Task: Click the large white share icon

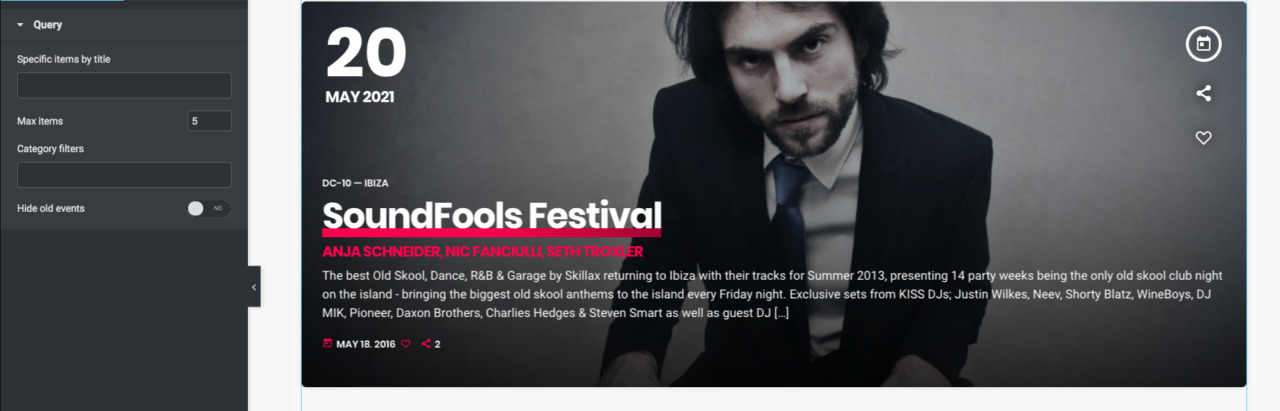Action: tap(1204, 93)
